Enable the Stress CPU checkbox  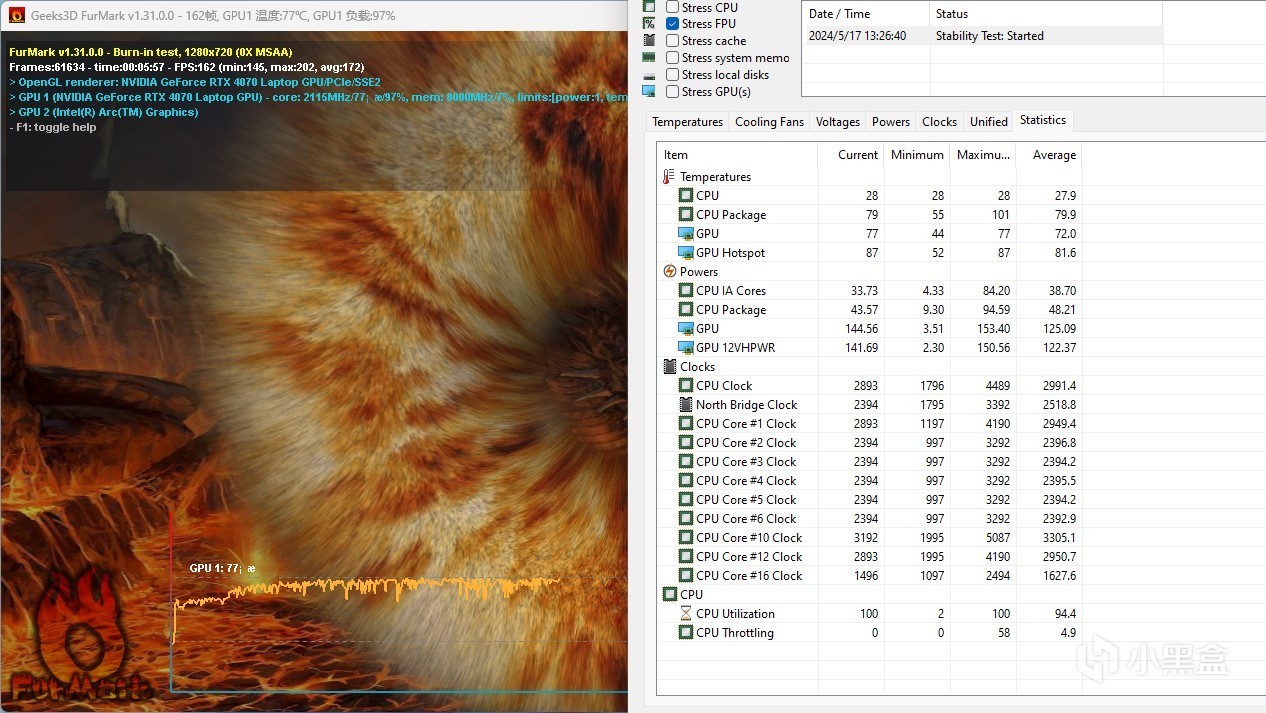(673, 7)
